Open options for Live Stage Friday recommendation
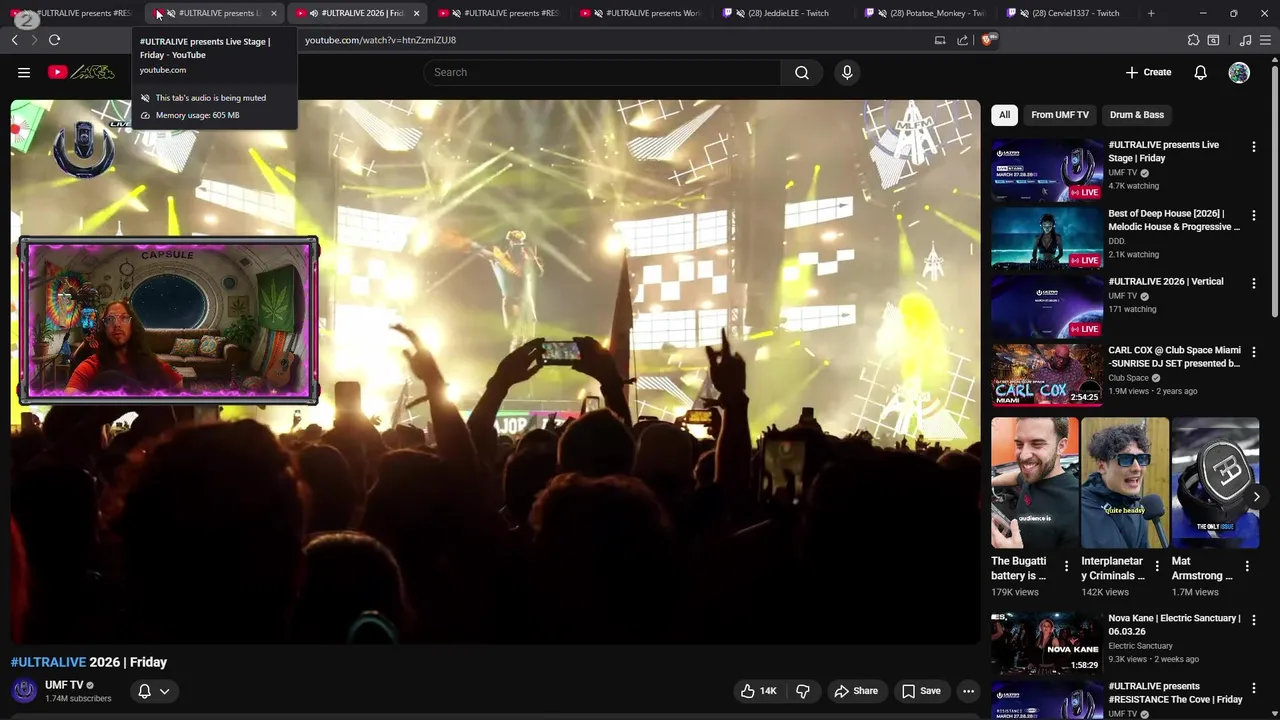The image size is (1280, 720). [x=1253, y=146]
